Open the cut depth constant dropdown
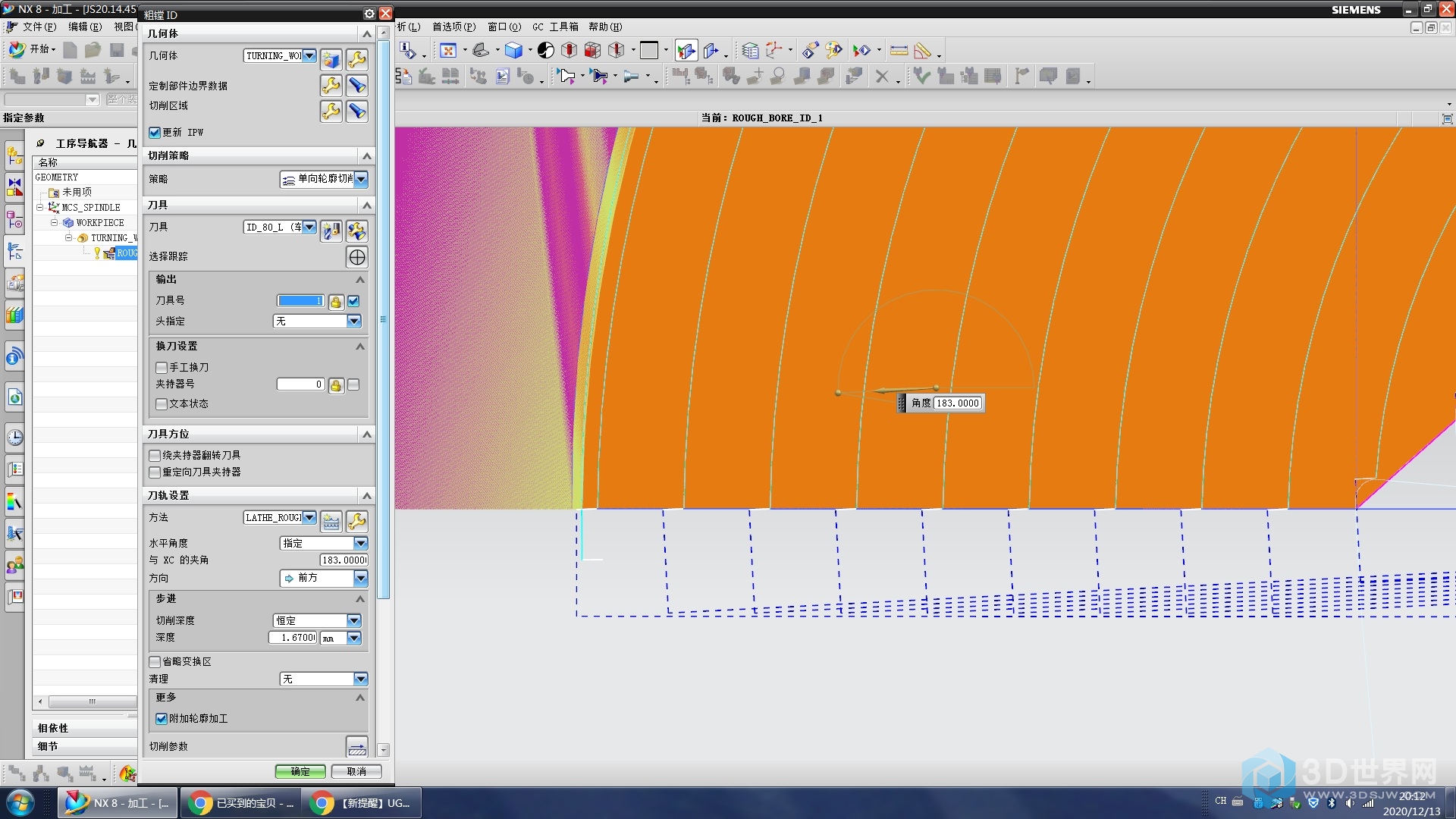The image size is (1456, 819). pos(354,620)
